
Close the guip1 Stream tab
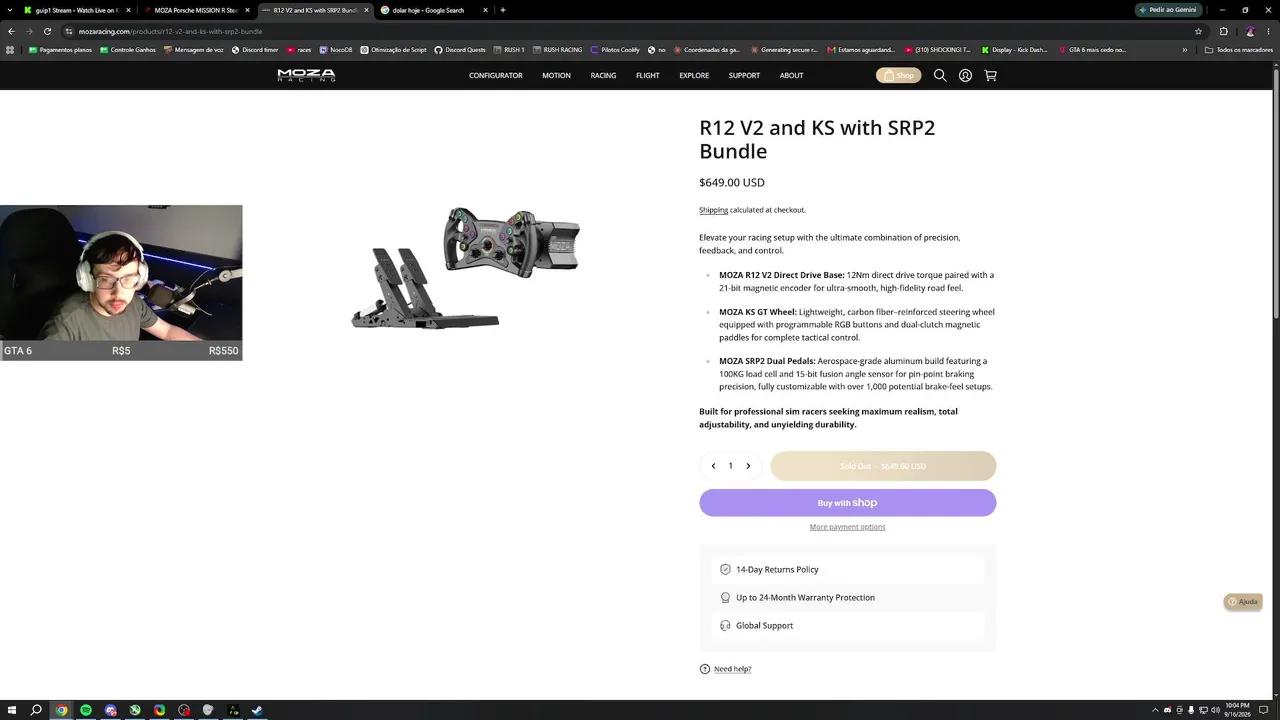(128, 10)
